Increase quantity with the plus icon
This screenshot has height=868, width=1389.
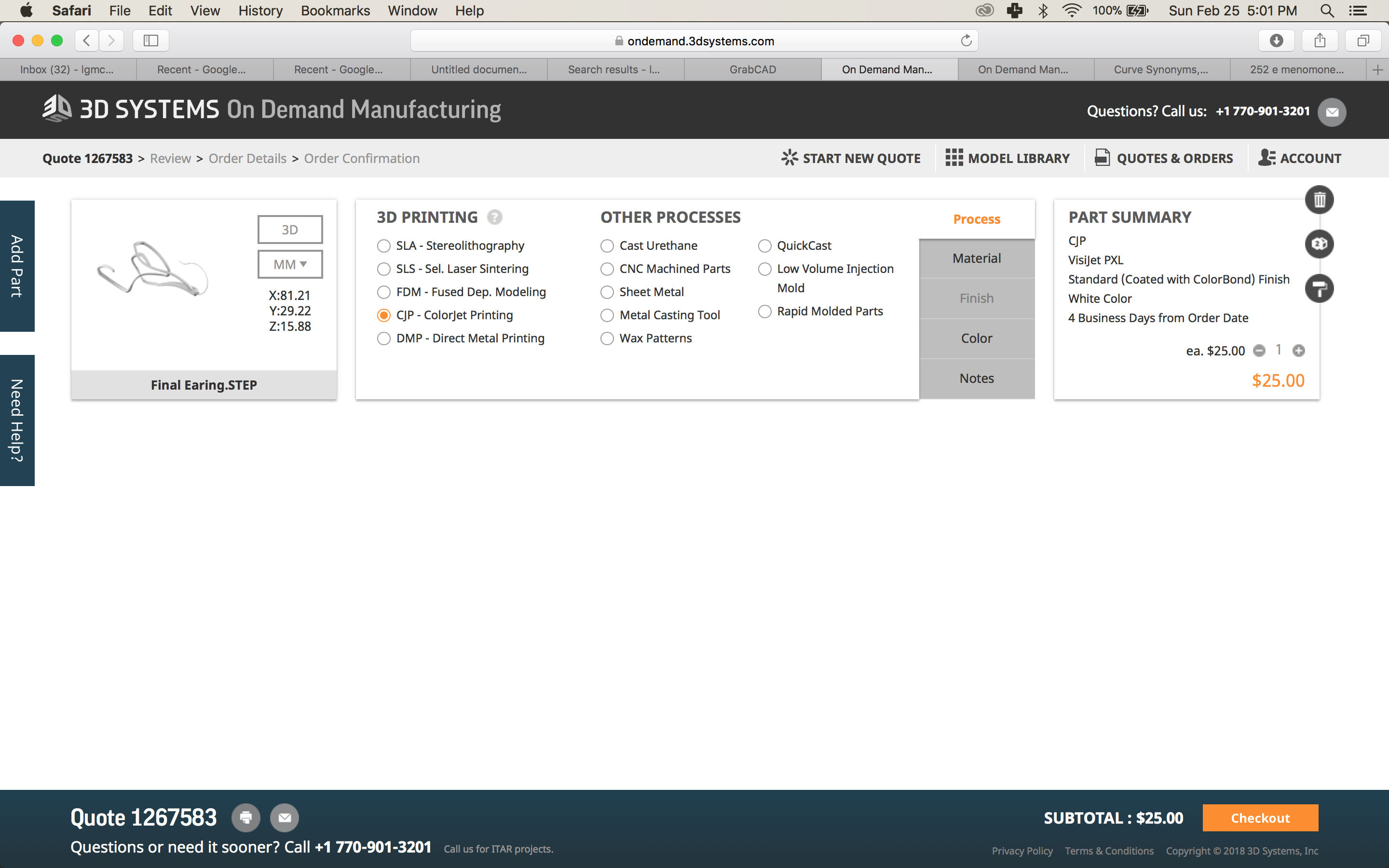point(1298,351)
